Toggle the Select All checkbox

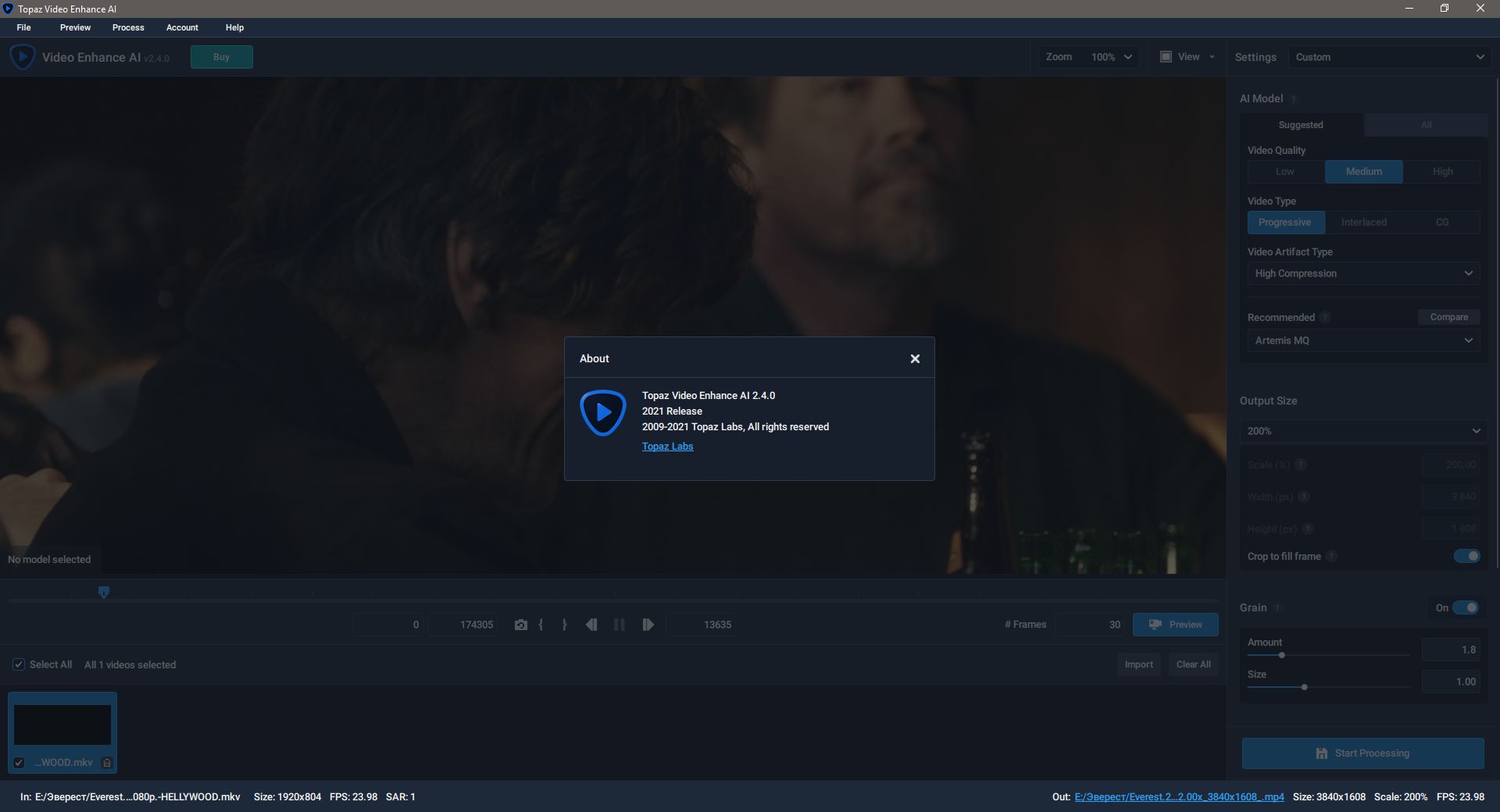point(19,664)
